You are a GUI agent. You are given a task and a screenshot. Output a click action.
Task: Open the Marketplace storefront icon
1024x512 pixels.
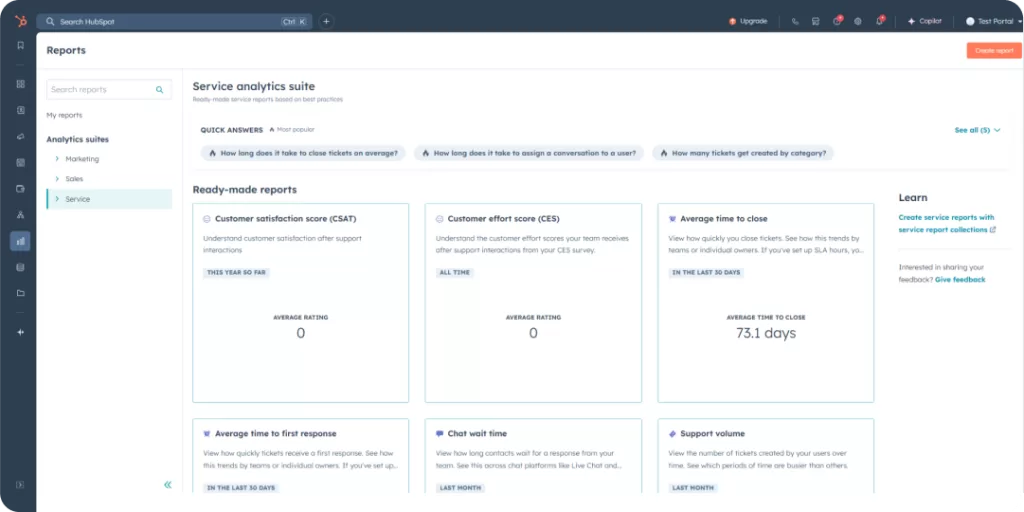(x=816, y=22)
